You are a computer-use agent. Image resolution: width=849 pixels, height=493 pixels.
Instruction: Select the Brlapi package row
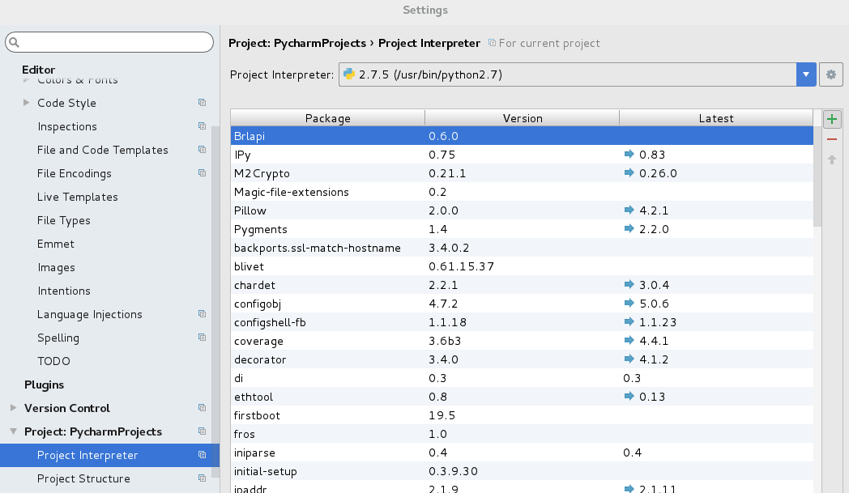click(x=522, y=136)
